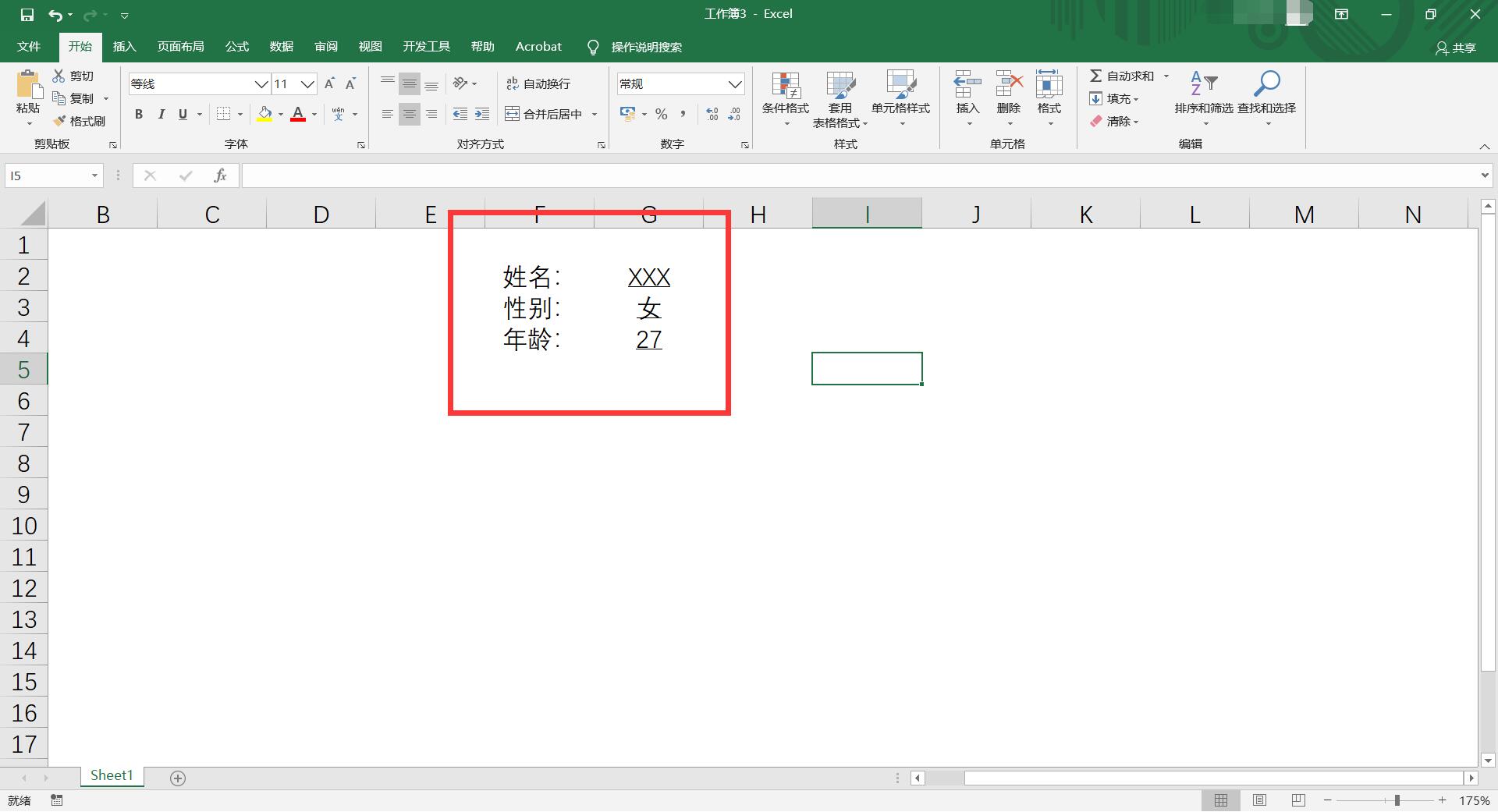Open the format painter (格式刷)
The width and height of the screenshot is (1498, 812).
[x=81, y=120]
